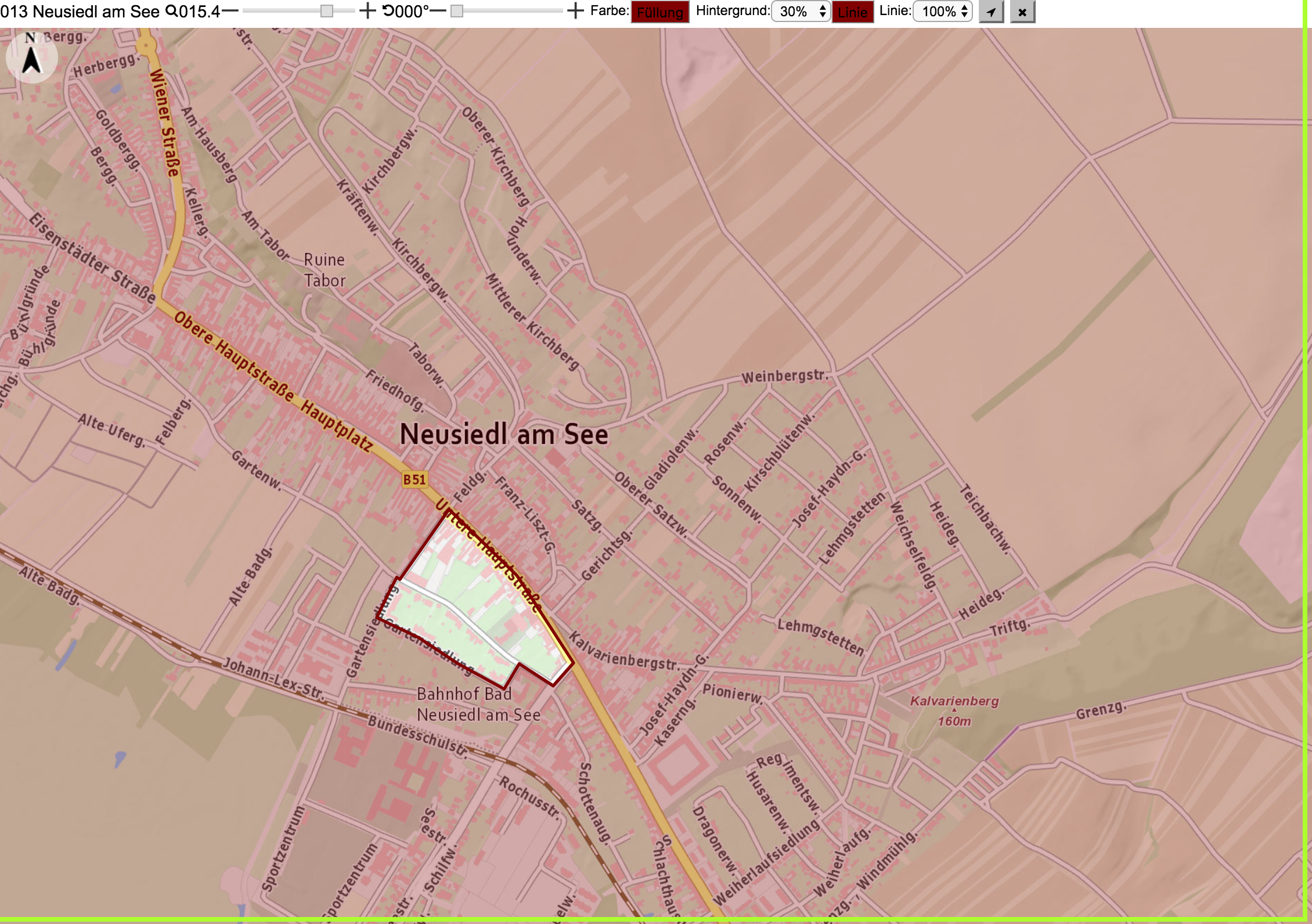Click the zoom slider handle
Image resolution: width=1312 pixels, height=924 pixels.
tap(327, 11)
